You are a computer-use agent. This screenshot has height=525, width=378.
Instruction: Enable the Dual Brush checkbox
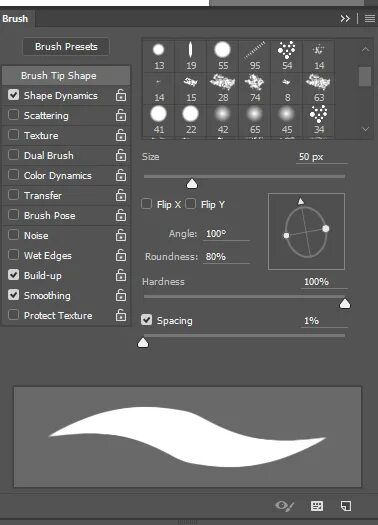13,155
